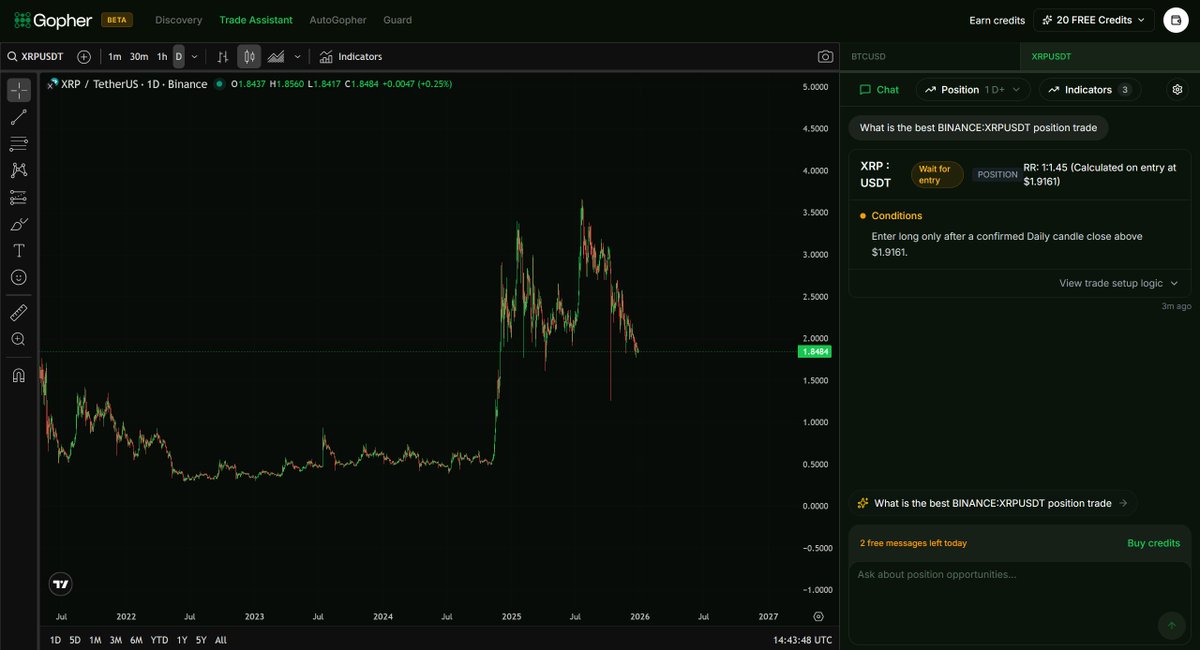Viewport: 1200px width, 650px height.
Task: Select the D daily interval
Action: (179, 57)
